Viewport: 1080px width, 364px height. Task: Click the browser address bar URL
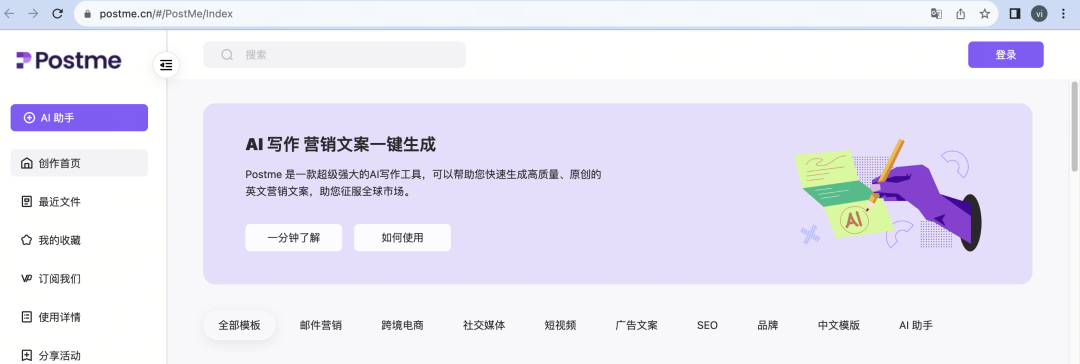(x=166, y=14)
